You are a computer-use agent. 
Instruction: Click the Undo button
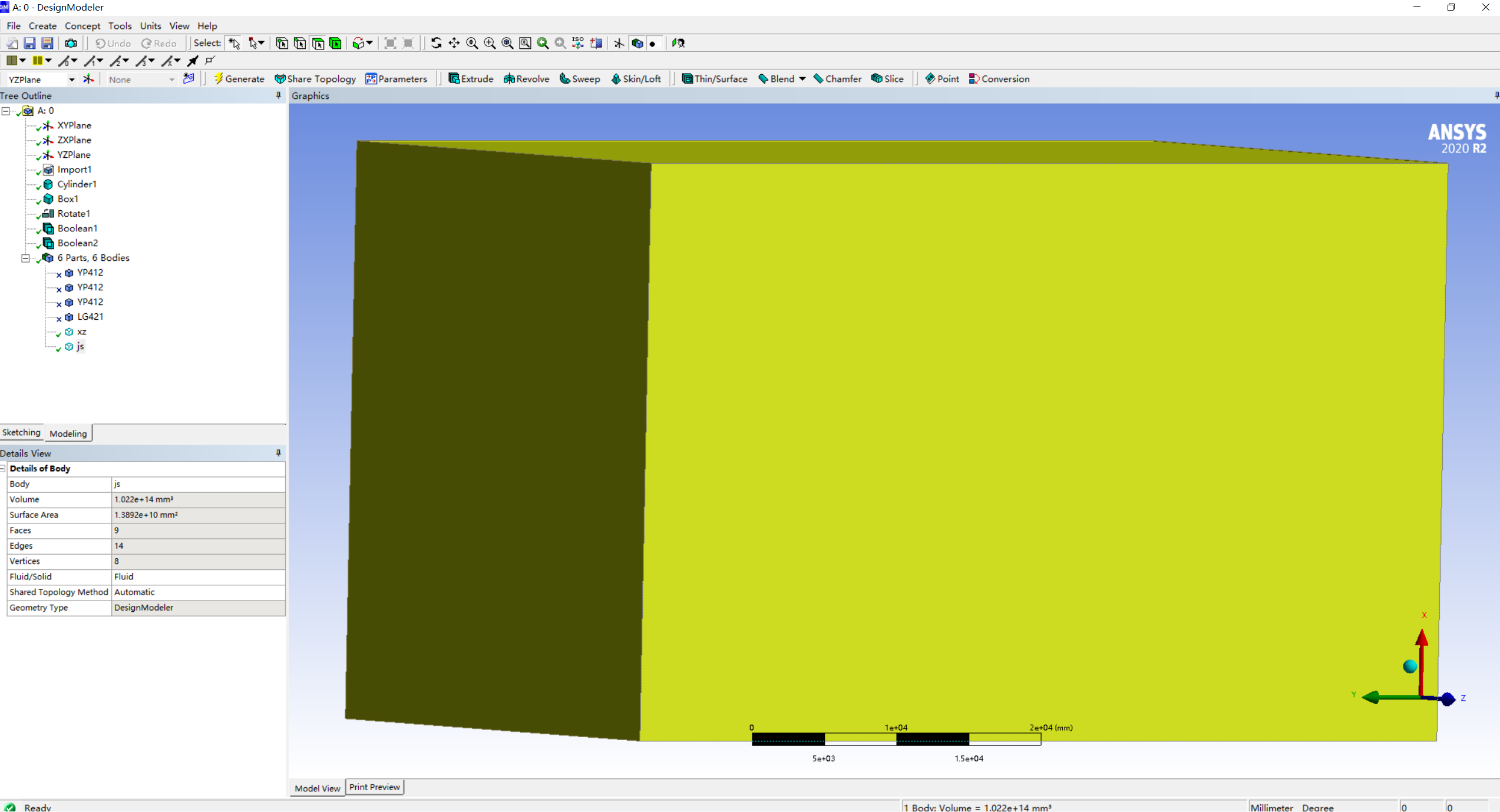113,43
